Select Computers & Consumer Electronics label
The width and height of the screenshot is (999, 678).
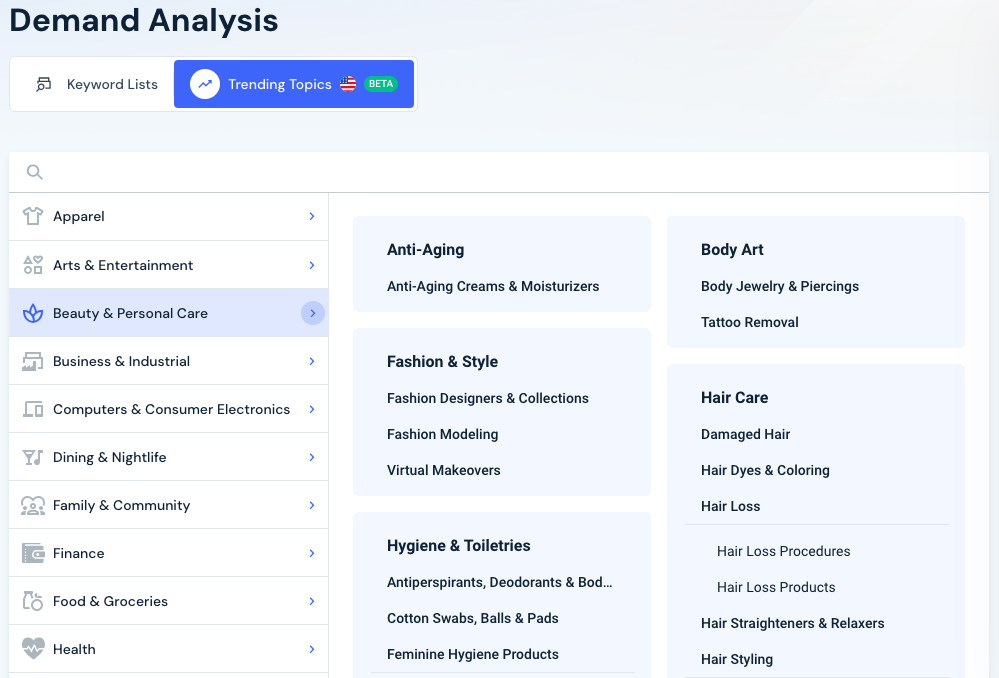coord(171,409)
